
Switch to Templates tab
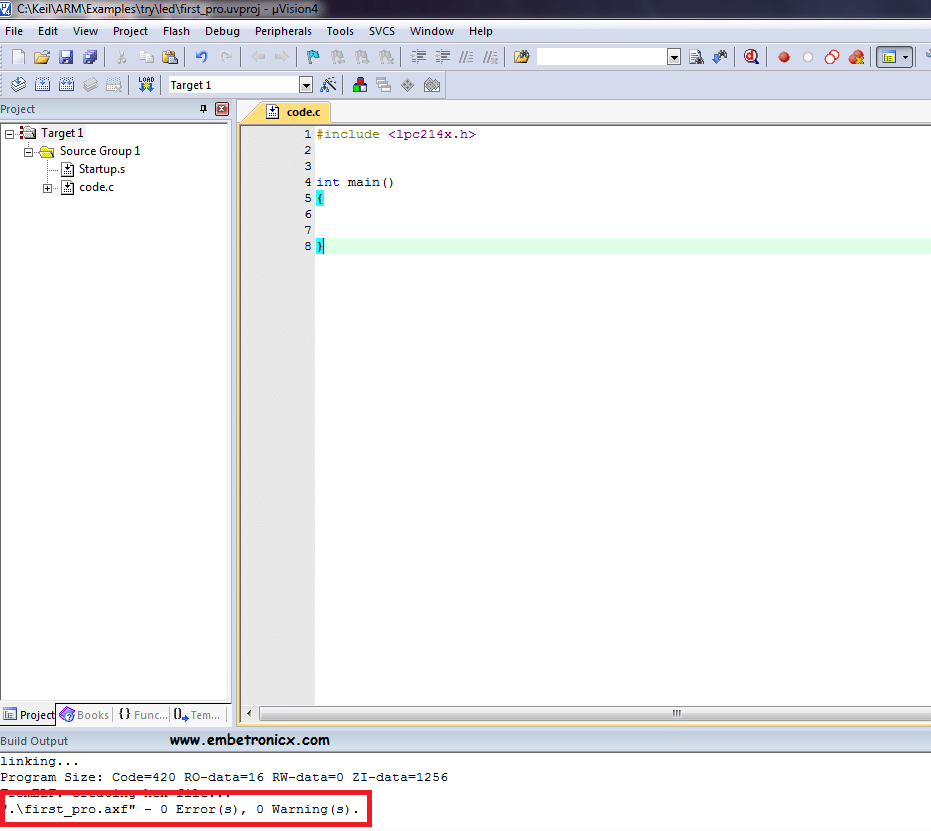pyautogui.click(x=198, y=715)
